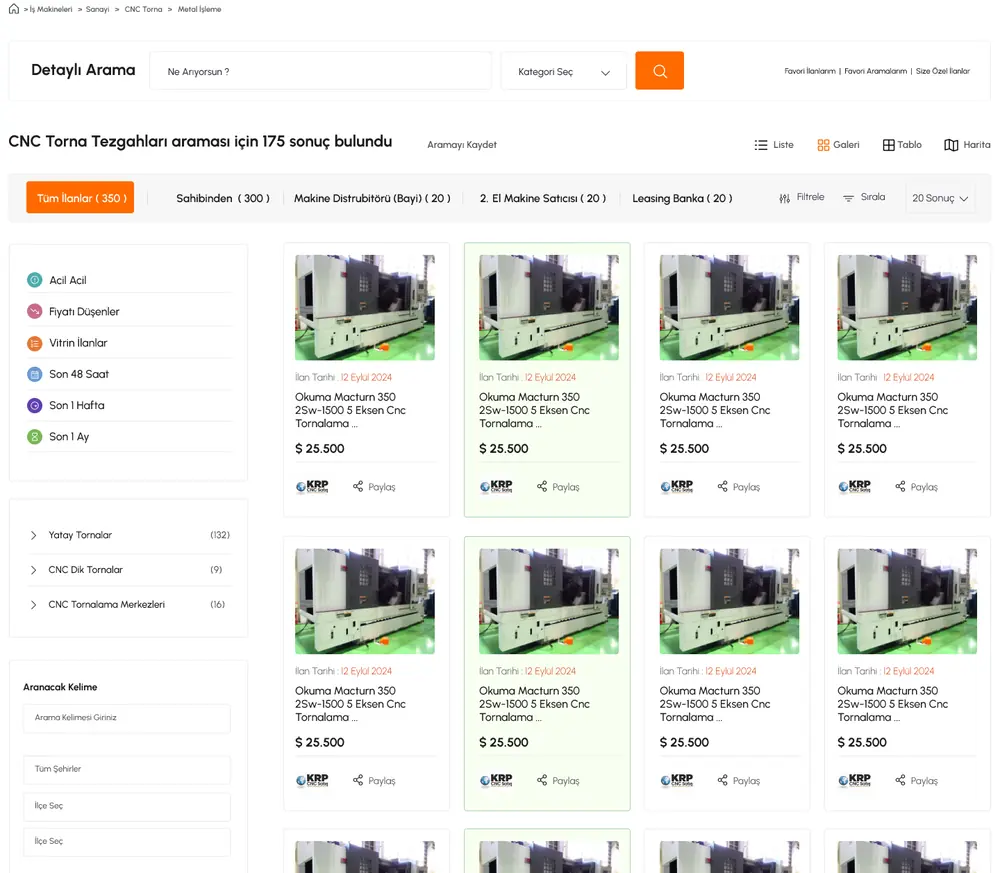The width and height of the screenshot is (1000, 873).
Task: Select the Leasing Banka (20) tab
Action: (x=682, y=198)
